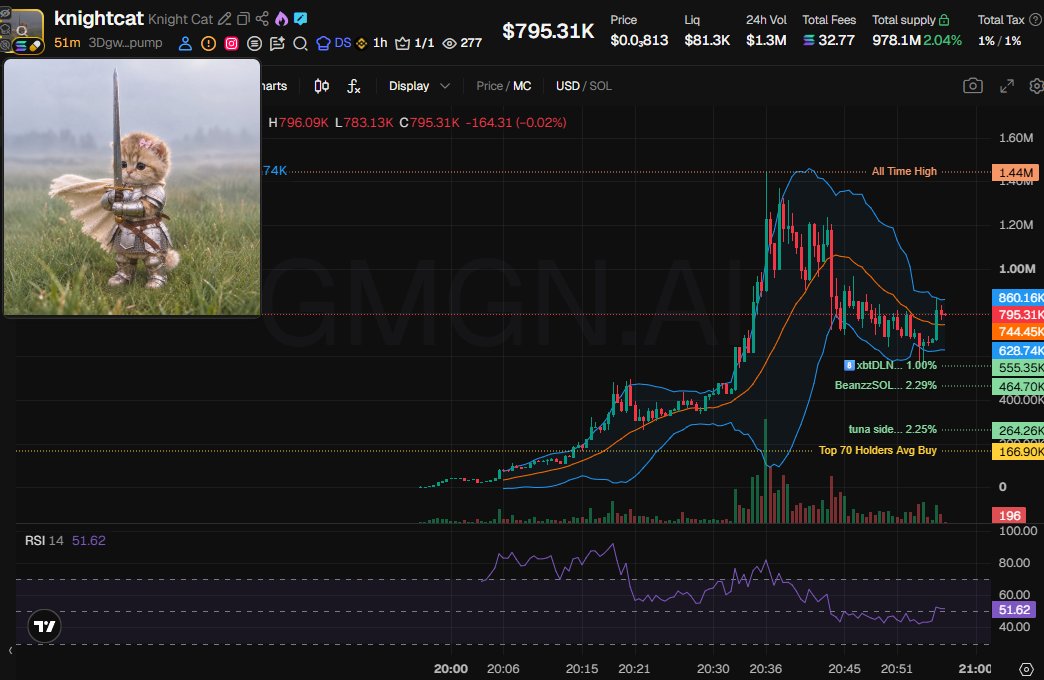Image resolution: width=1044 pixels, height=680 pixels.
Task: Click the 20:36 time axis label
Action: 766,669
